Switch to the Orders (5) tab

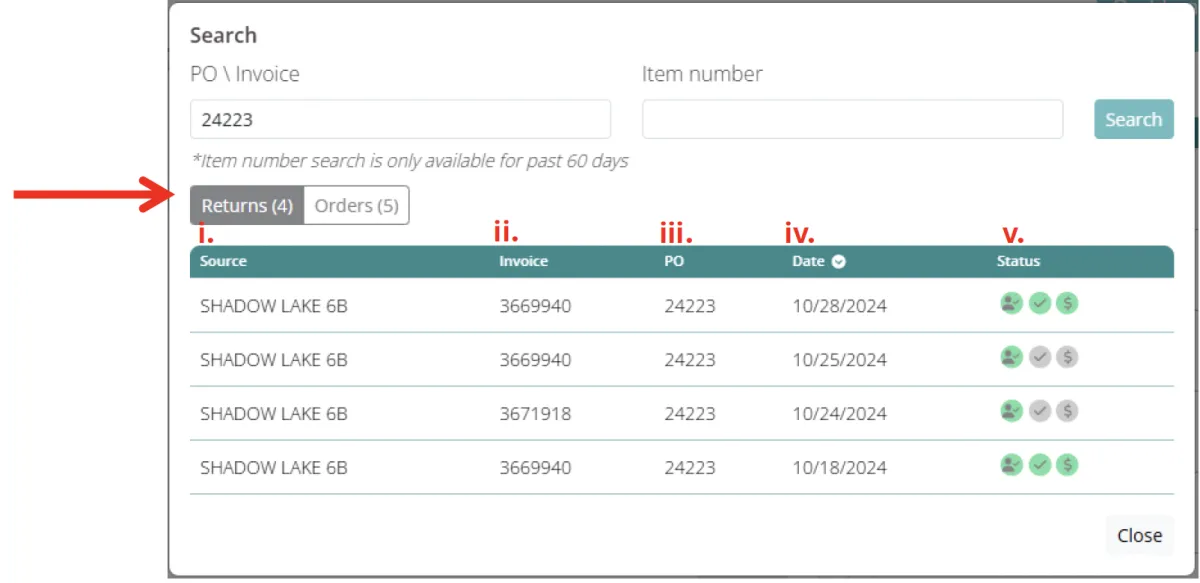click(x=356, y=206)
